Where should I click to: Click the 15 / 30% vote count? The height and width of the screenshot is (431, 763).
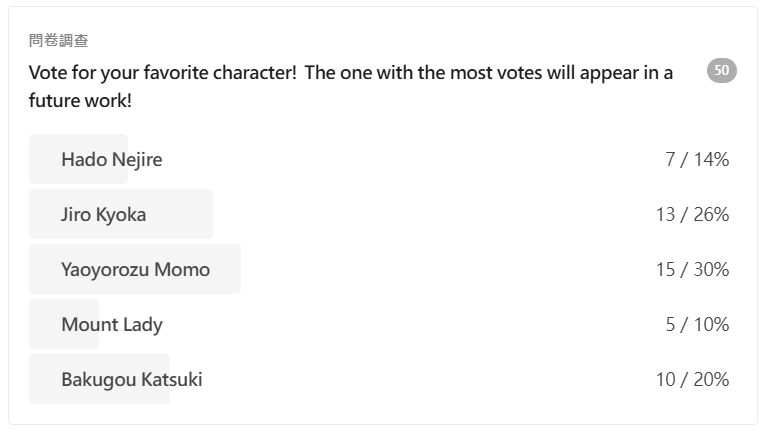tap(692, 270)
